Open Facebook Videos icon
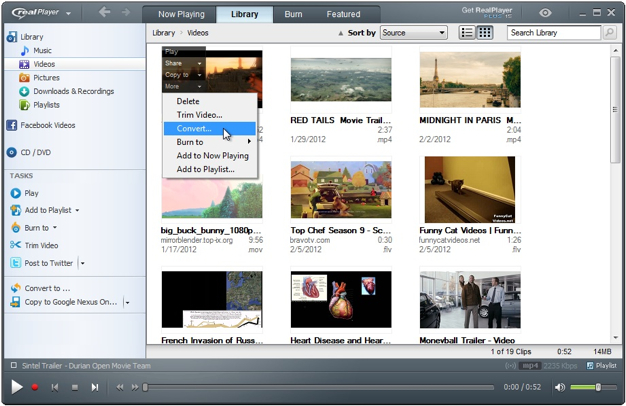Screen dimensions: 626x406 pos(12,125)
